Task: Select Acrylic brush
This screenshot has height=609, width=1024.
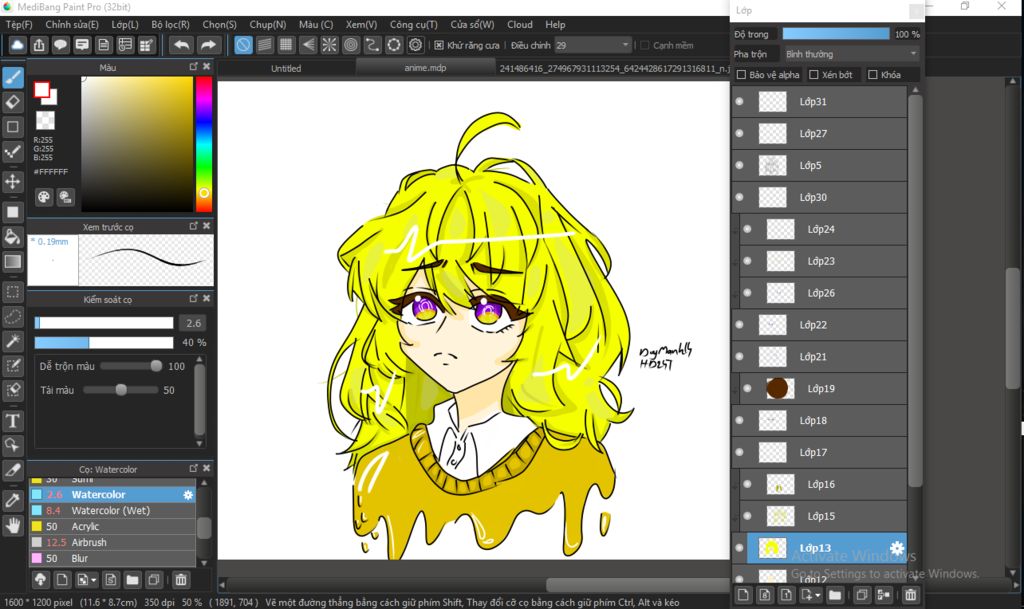Action: coord(112,526)
